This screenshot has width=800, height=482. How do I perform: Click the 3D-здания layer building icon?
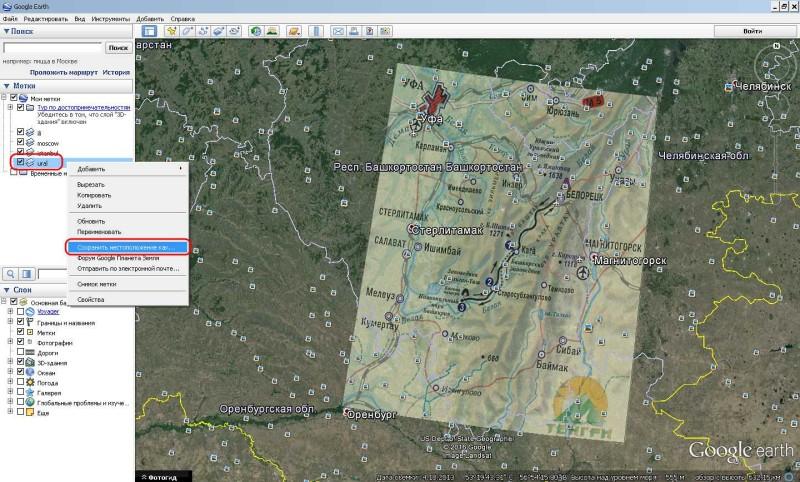pyautogui.click(x=30, y=362)
